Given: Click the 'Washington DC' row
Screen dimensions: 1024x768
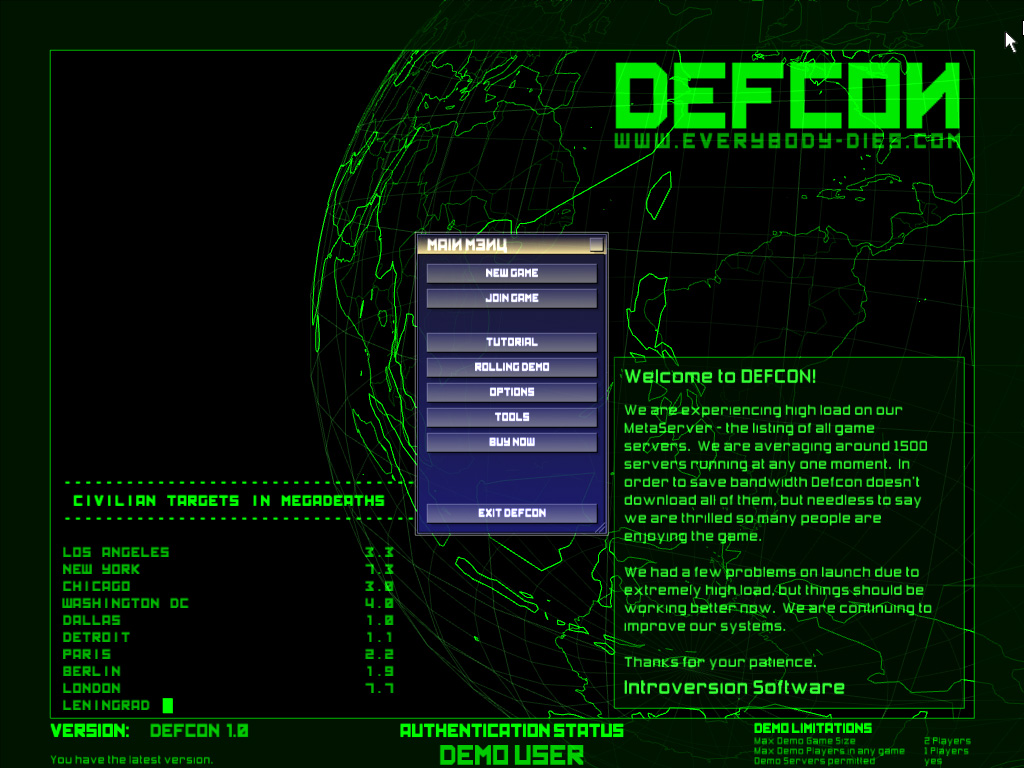Looking at the screenshot, I should 228,603.
